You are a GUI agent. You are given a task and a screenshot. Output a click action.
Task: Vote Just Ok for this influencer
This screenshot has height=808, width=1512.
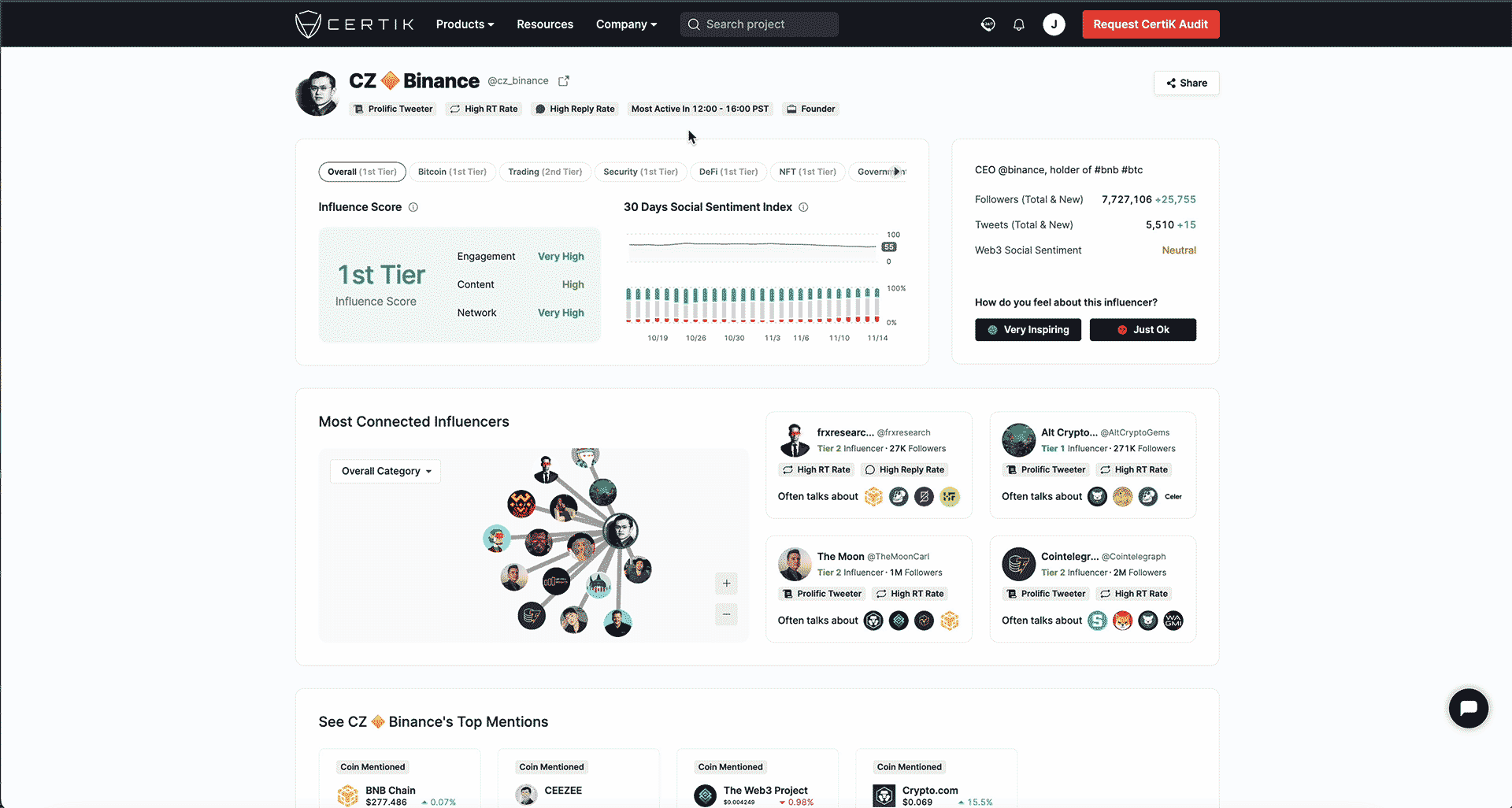click(1143, 330)
